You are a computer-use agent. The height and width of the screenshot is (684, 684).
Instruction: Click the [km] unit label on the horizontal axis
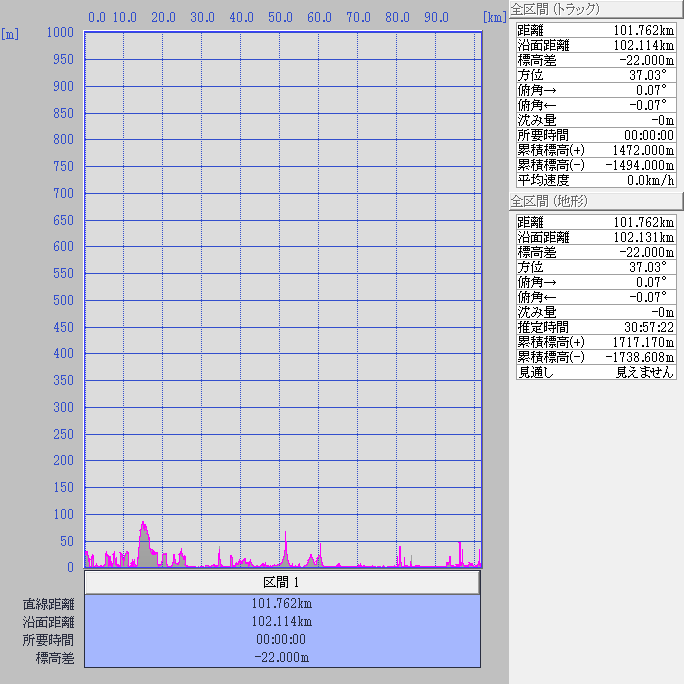pyautogui.click(x=495, y=17)
